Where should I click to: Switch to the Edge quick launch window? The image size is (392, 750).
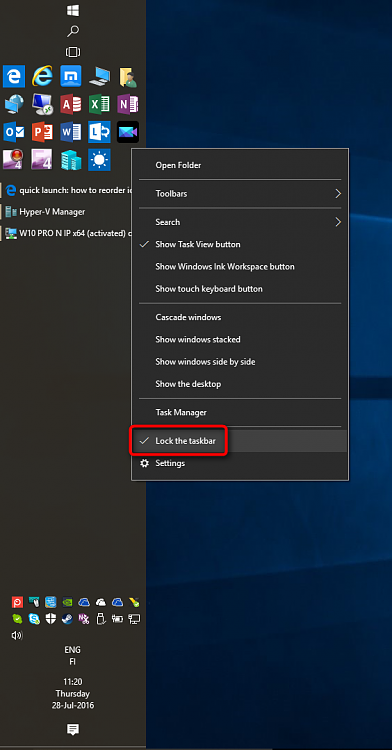pos(67,190)
